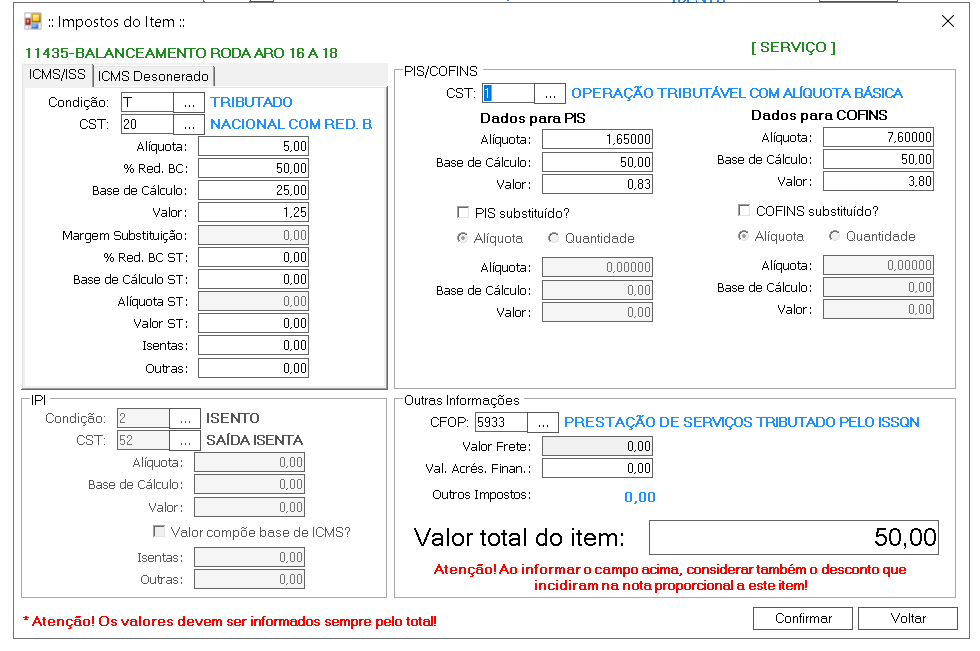Click the TRIBUTADO condition label
The height and width of the screenshot is (651, 980).
tap(251, 102)
